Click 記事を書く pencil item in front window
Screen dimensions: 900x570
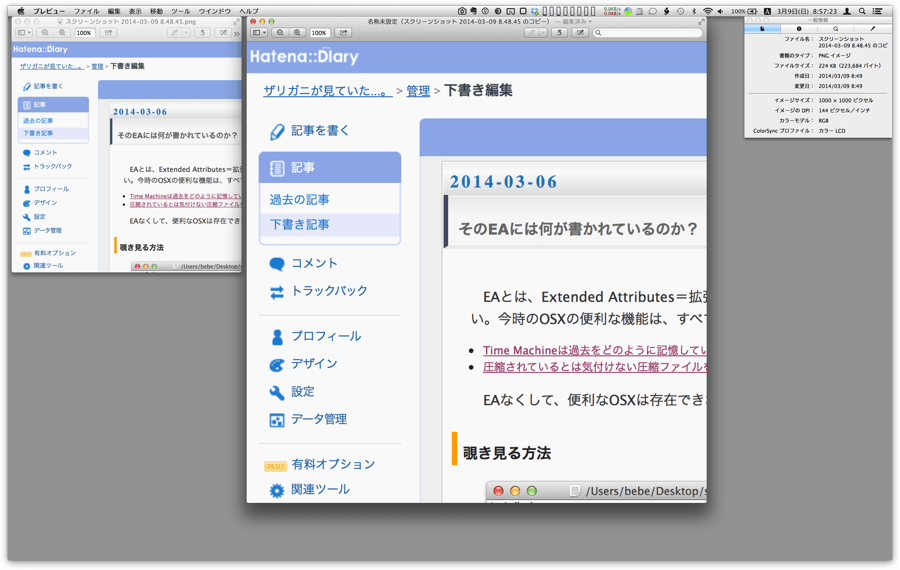click(310, 131)
